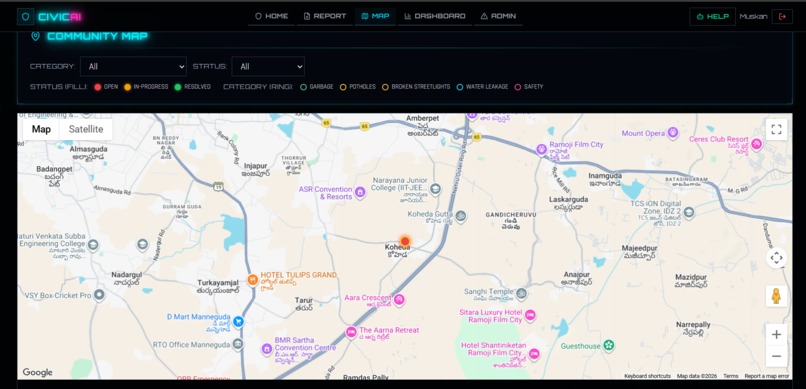806x389 pixels.
Task: Expand the Status filter dropdown
Action: pos(268,66)
